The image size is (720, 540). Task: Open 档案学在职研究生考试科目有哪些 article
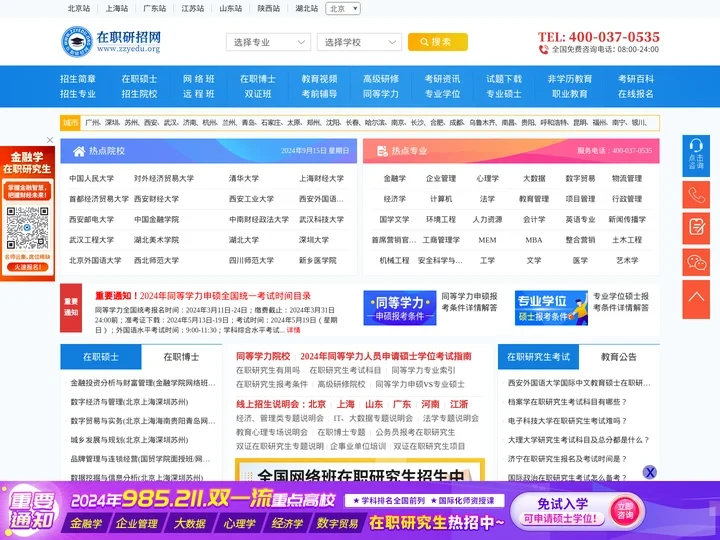pos(567,402)
